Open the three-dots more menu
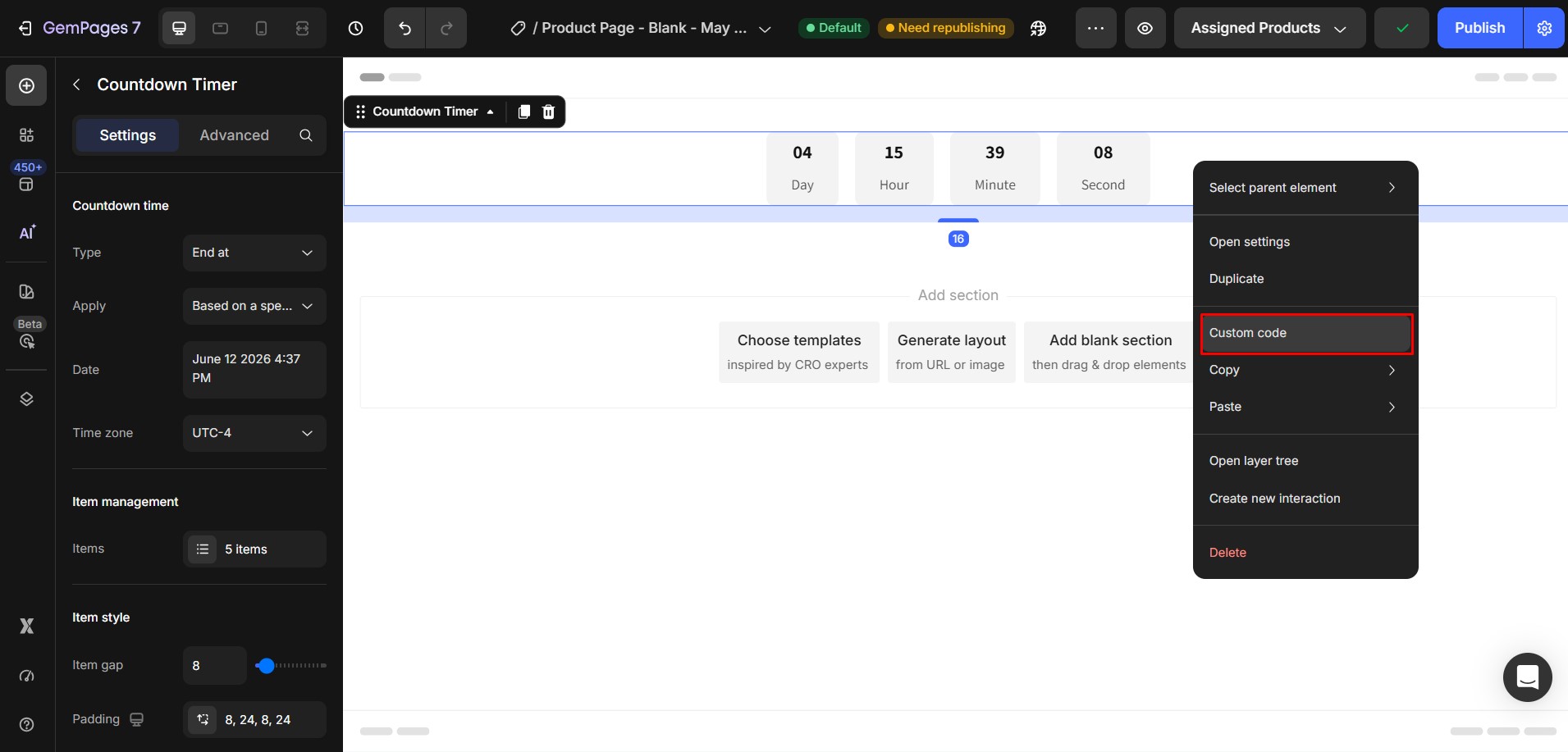1568x752 pixels. pos(1095,28)
